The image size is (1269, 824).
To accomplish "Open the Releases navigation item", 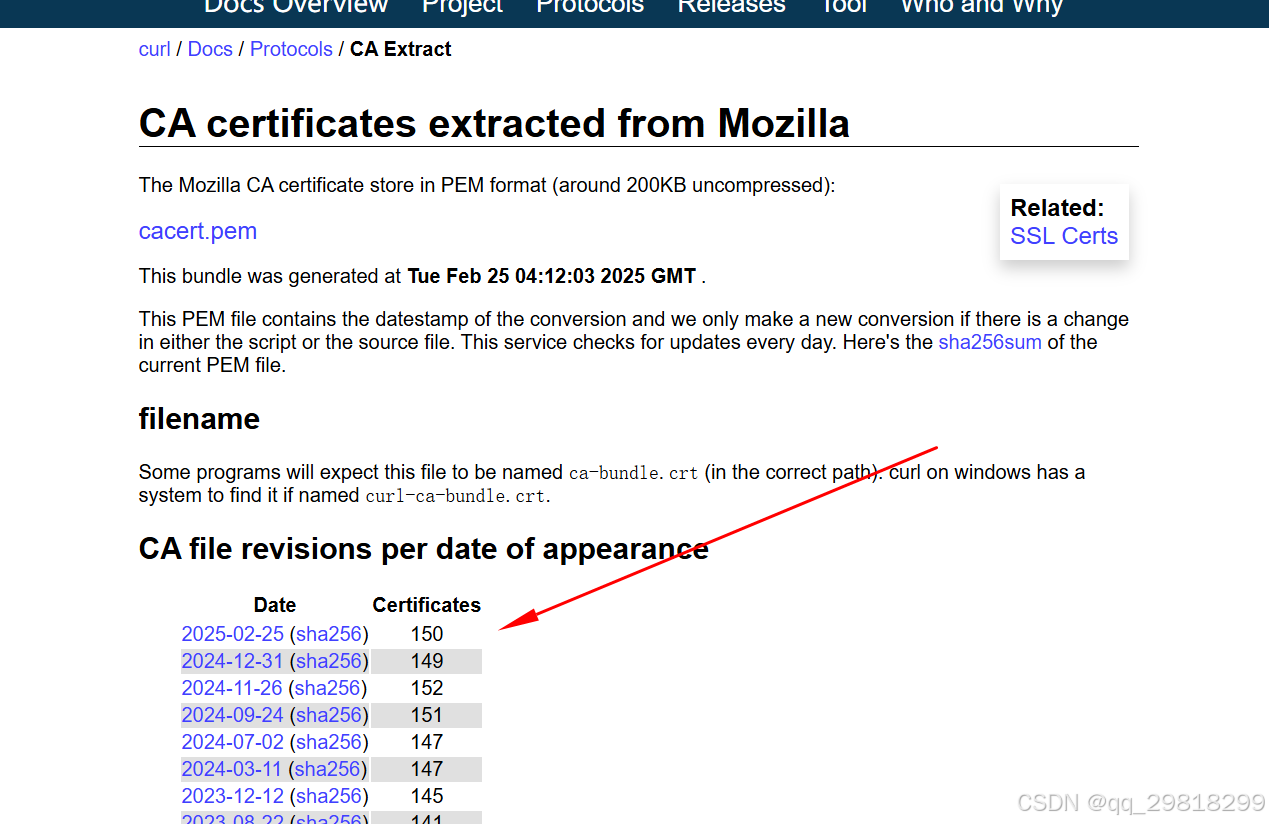I will [x=731, y=6].
